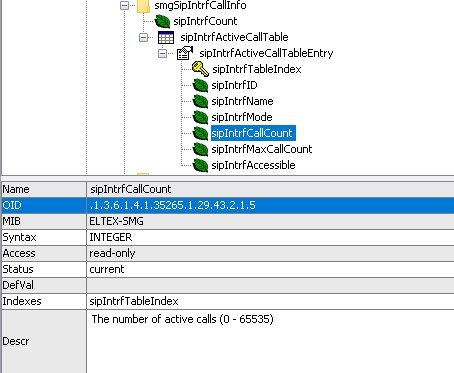The height and width of the screenshot is (373, 454).
Task: Click the leaf icon beside sipIntrfMode
Action: tap(200, 117)
